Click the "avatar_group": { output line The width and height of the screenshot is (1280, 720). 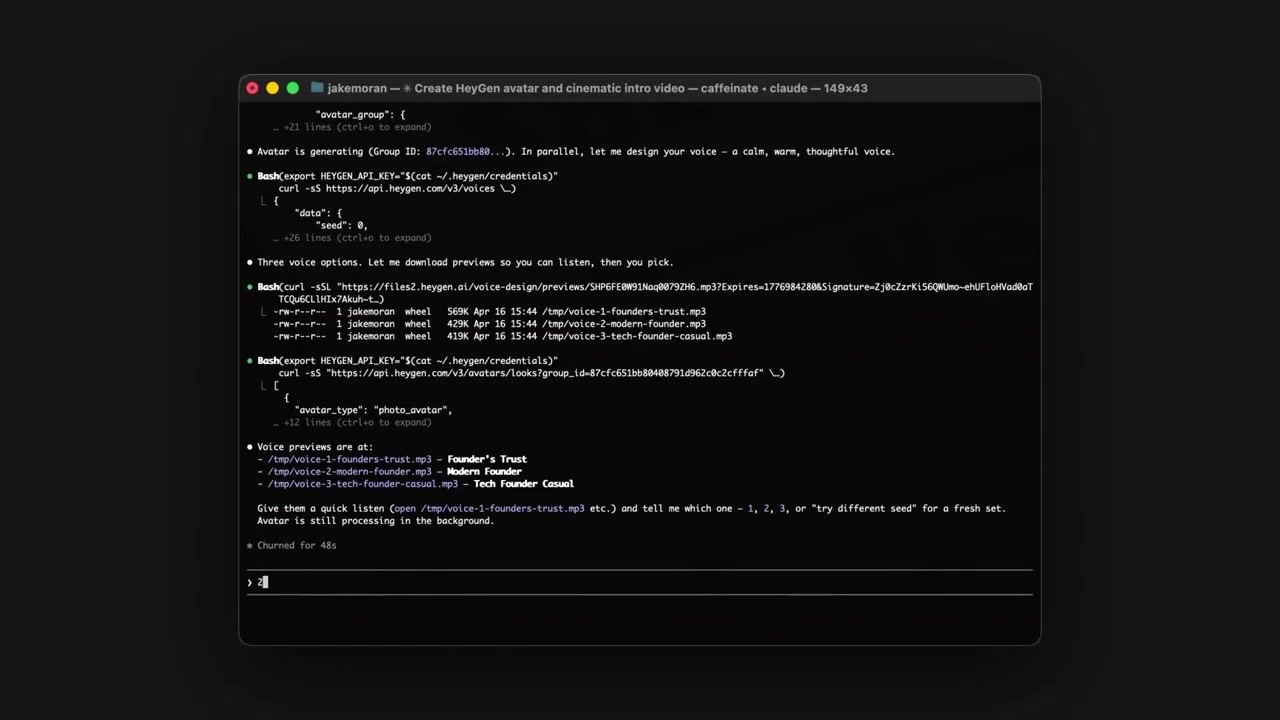coord(360,115)
